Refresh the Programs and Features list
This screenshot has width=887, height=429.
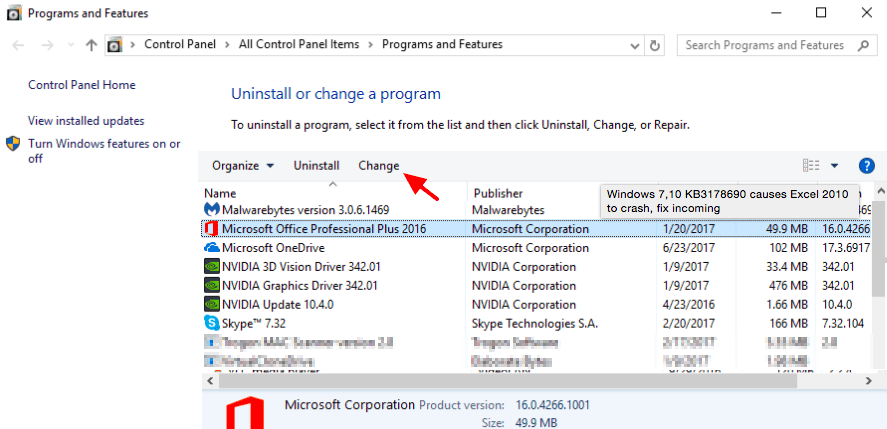655,45
